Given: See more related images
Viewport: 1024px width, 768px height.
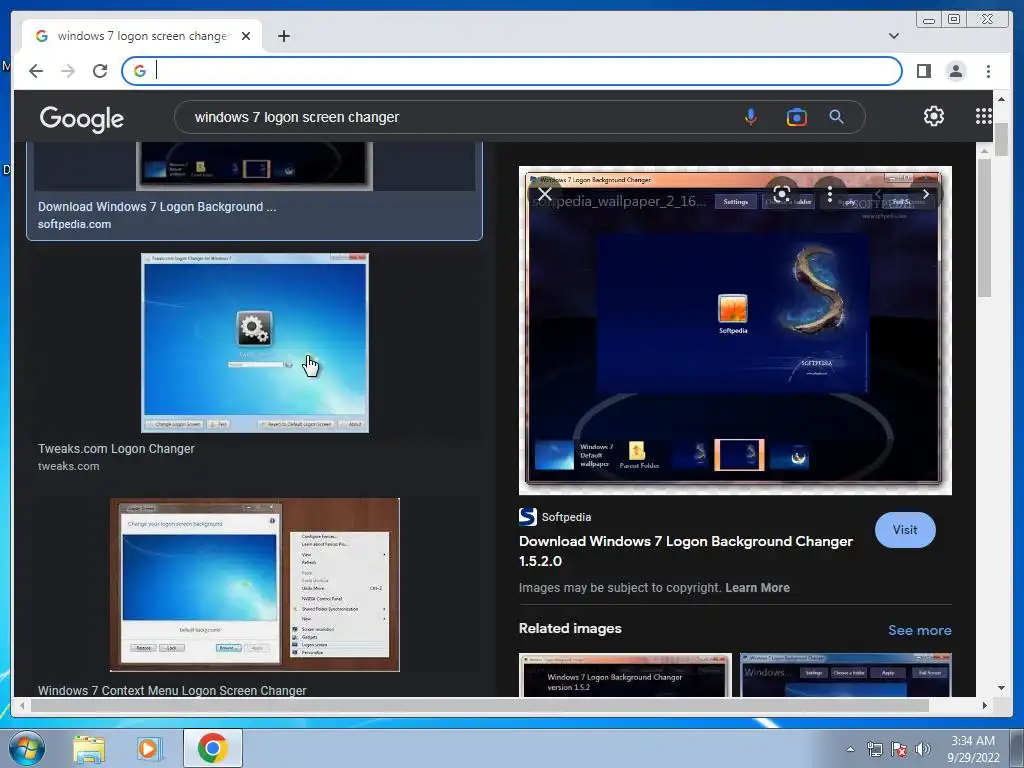Looking at the screenshot, I should [919, 630].
